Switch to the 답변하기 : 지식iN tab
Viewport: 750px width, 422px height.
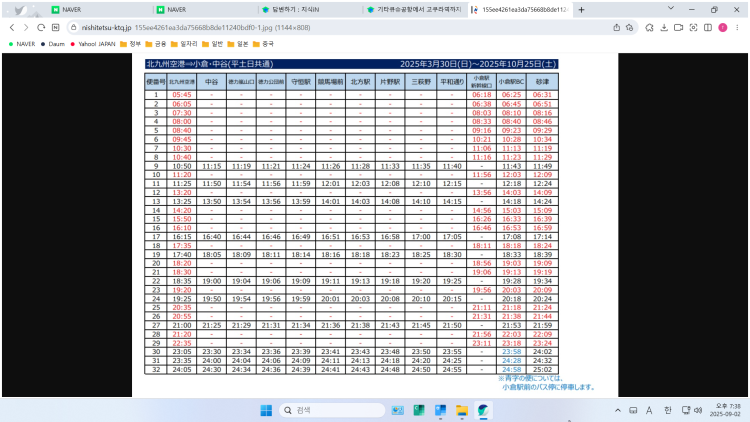coord(310,10)
